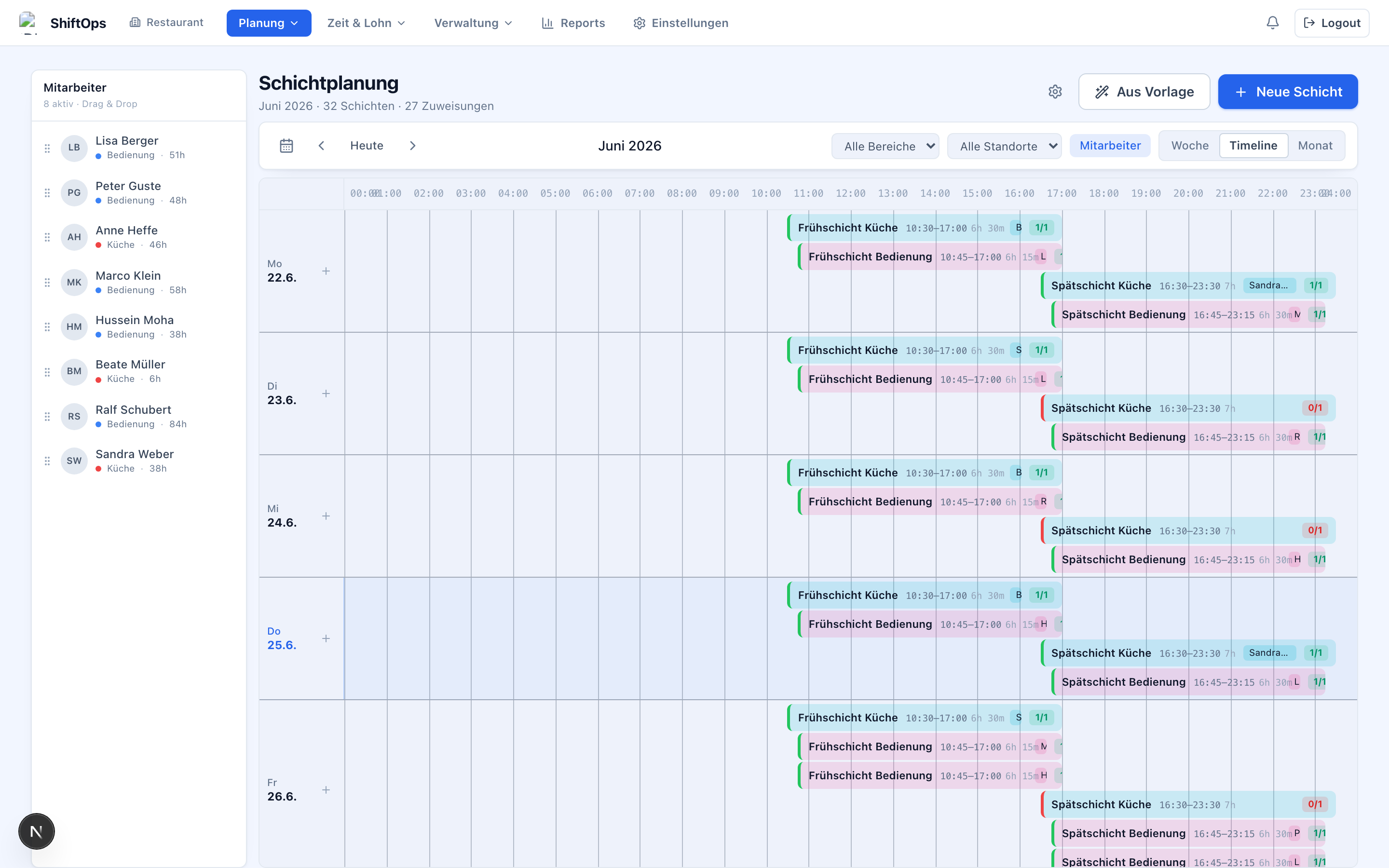
Task: Click the Aus Vorlage button
Action: [1144, 92]
